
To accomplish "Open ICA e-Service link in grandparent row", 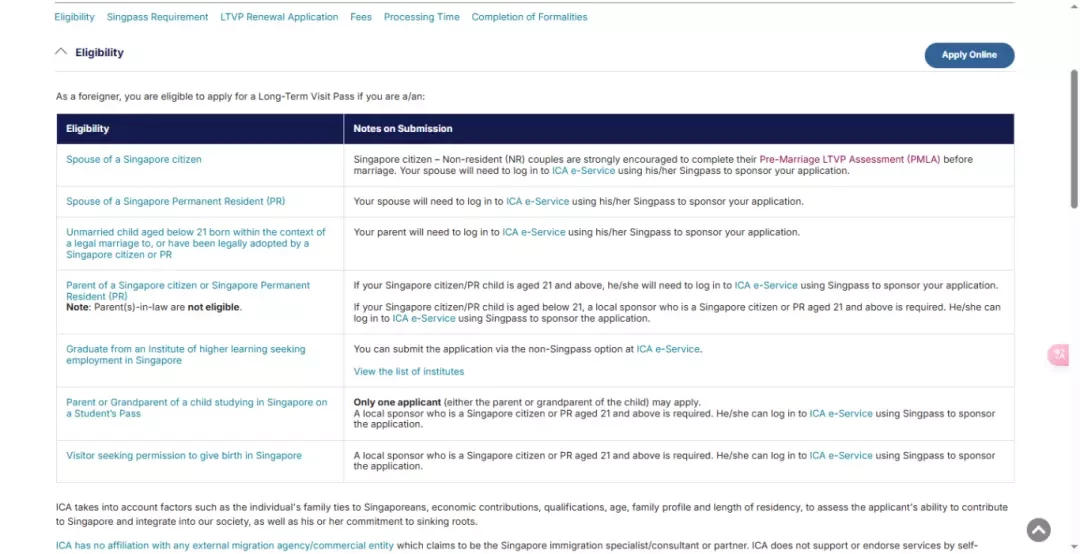I will (841, 413).
